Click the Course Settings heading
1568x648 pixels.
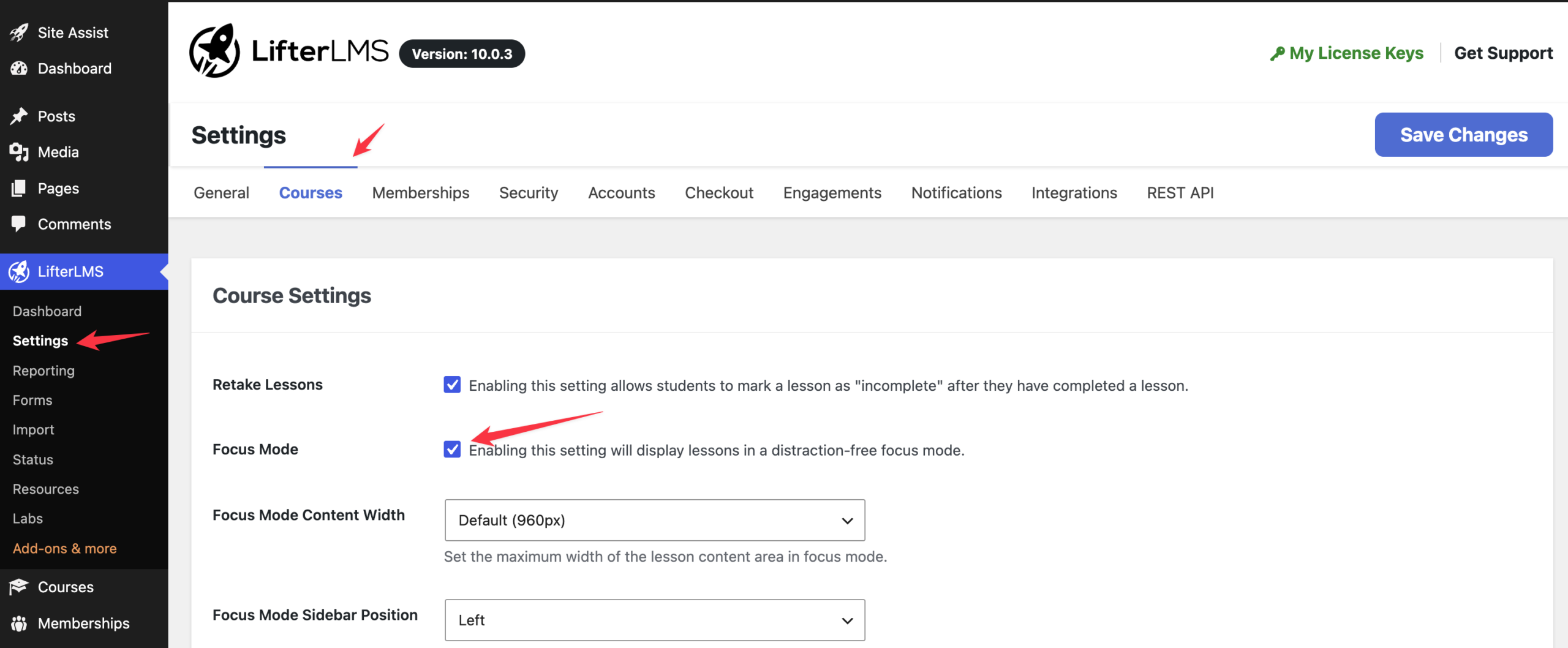pos(292,296)
